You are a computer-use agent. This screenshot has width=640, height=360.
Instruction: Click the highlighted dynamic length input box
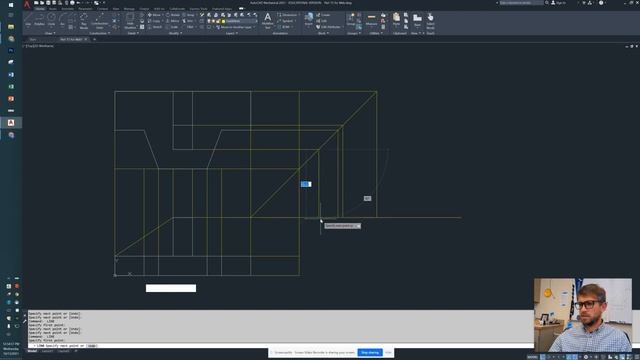click(x=306, y=184)
